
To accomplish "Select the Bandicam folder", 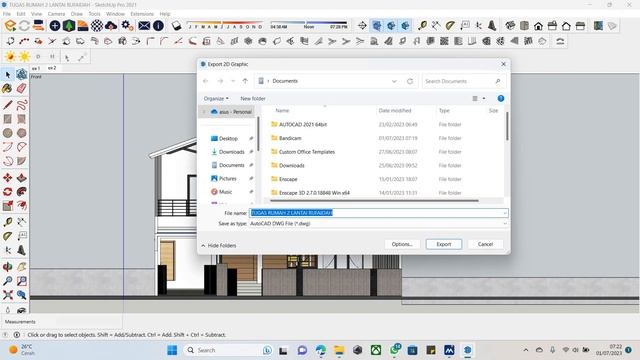I will (290, 138).
